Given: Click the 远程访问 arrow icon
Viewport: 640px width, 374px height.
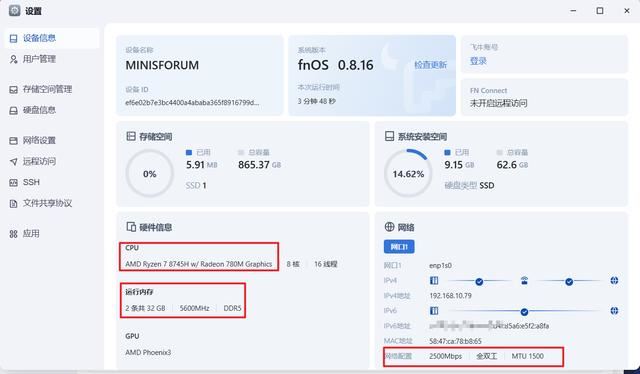Looking at the screenshot, I should point(13,161).
